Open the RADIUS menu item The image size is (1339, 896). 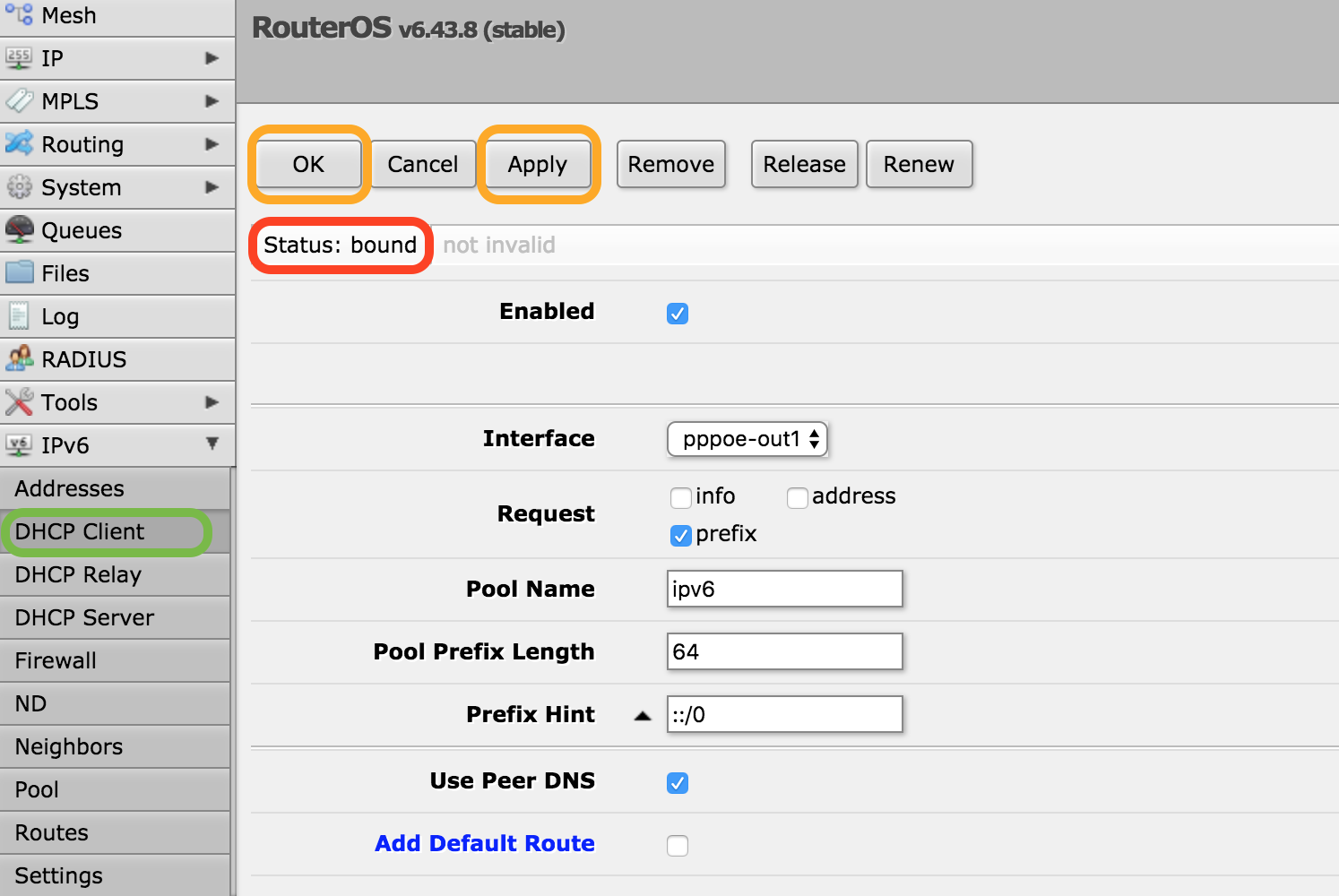(117, 359)
